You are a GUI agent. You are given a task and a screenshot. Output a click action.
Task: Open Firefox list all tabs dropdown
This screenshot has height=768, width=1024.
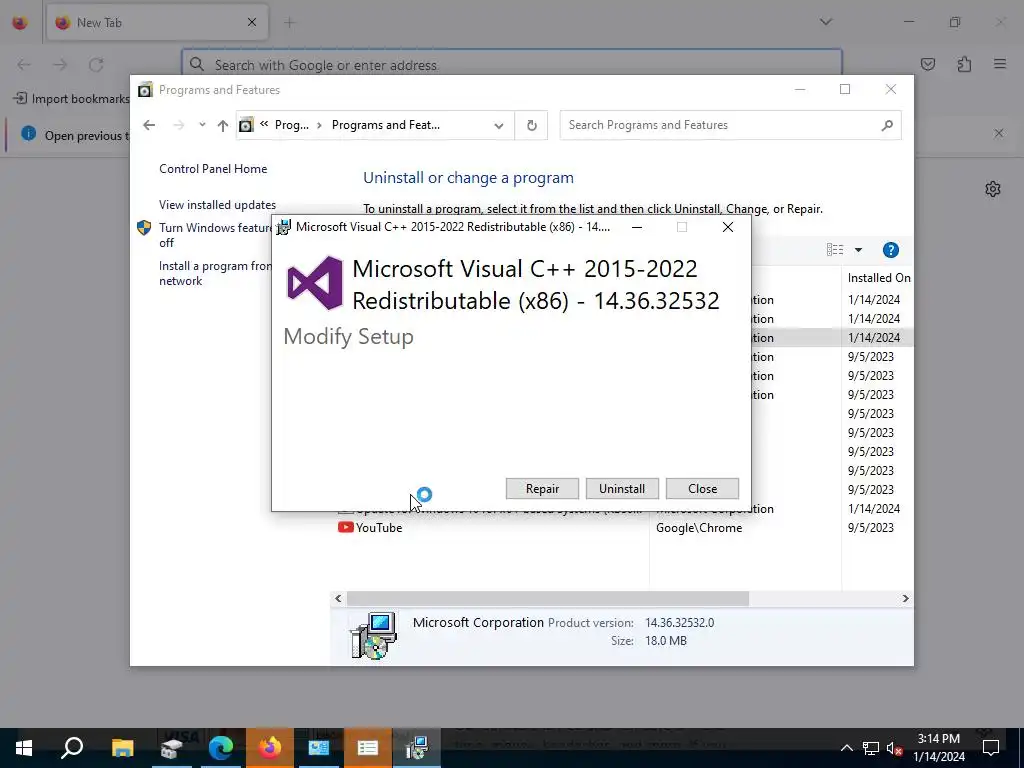(825, 22)
